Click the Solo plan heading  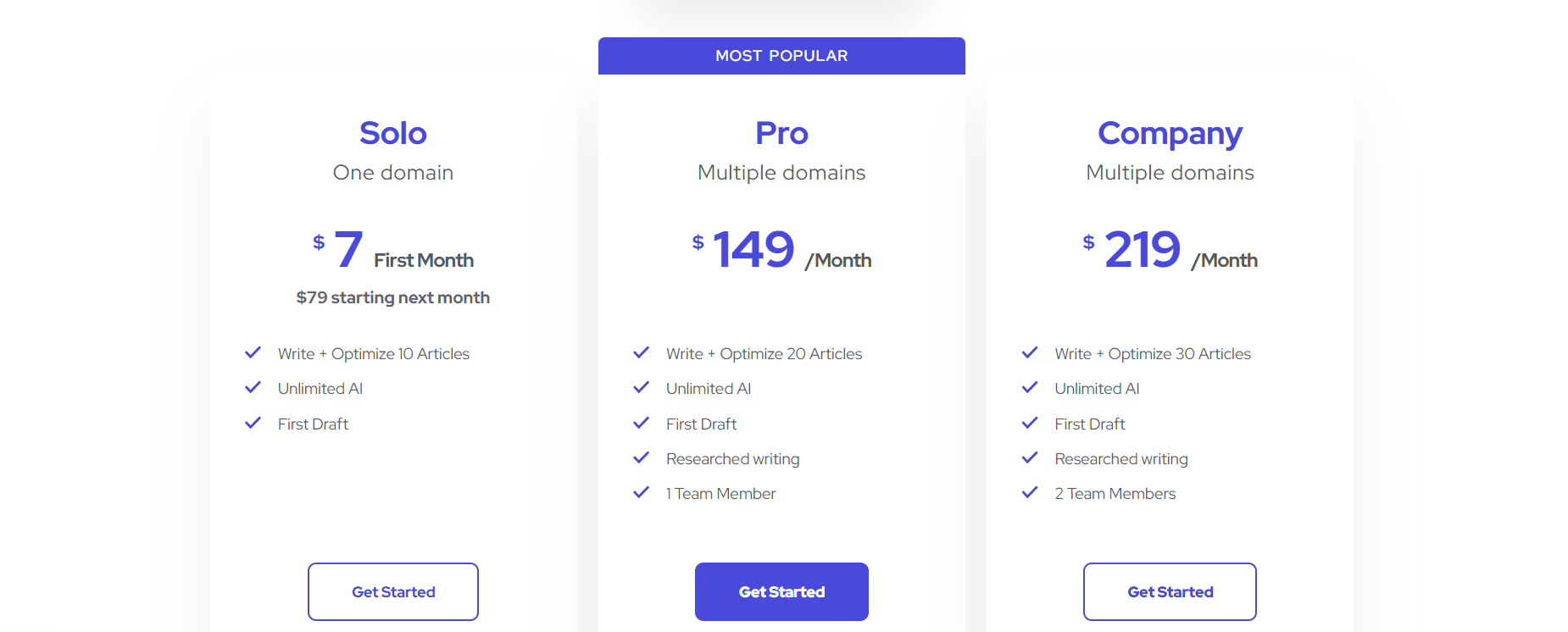[x=393, y=133]
